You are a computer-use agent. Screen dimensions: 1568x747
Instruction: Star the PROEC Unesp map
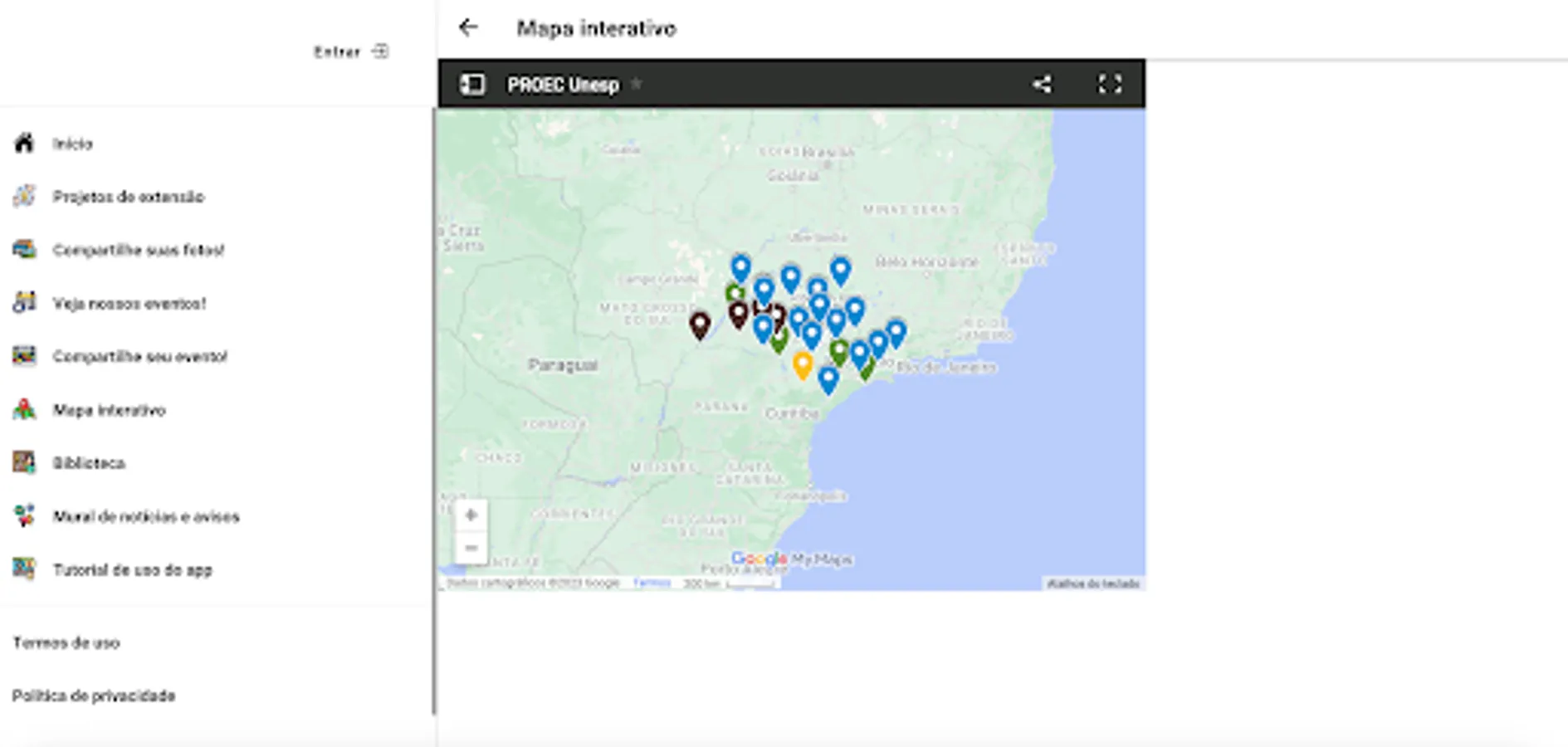pos(636,84)
